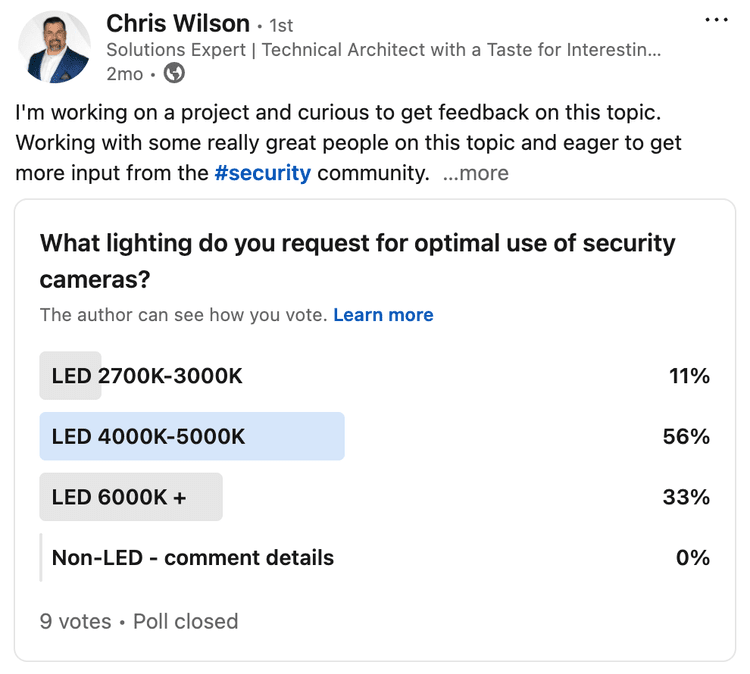The width and height of the screenshot is (750, 674).
Task: Click the 56% result percentage
Action: click(686, 436)
